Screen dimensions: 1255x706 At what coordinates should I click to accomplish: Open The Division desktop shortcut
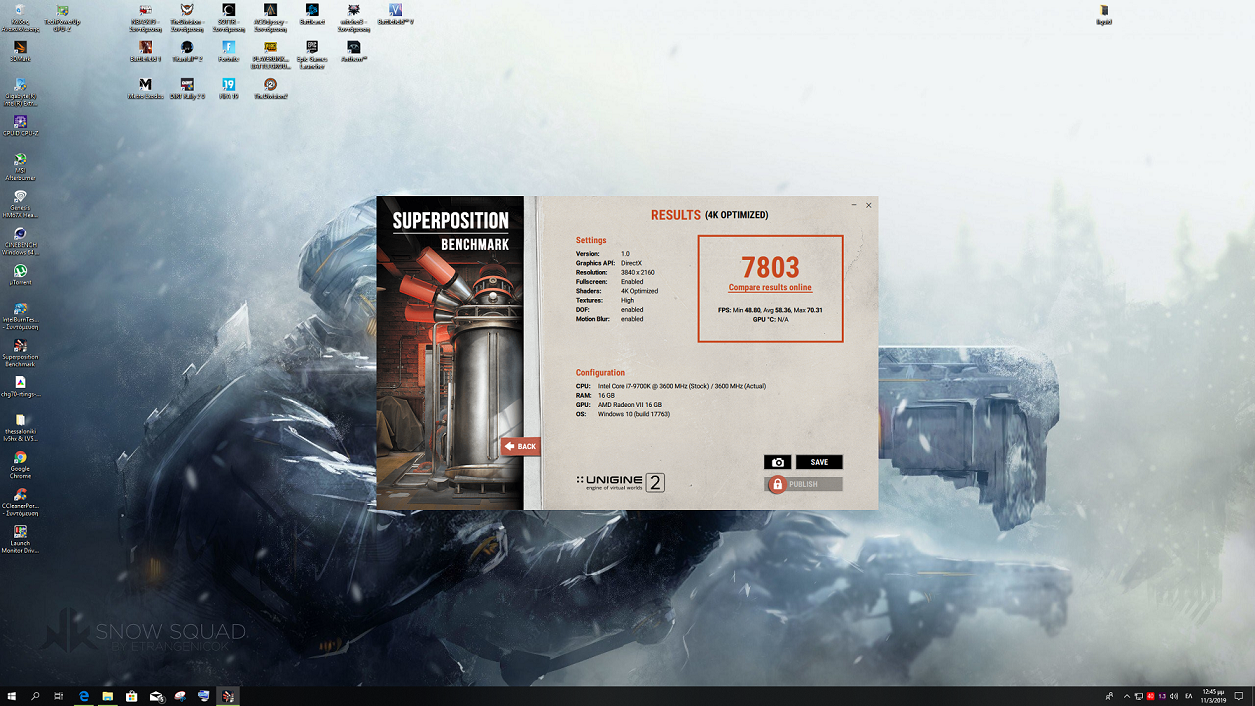tap(187, 18)
